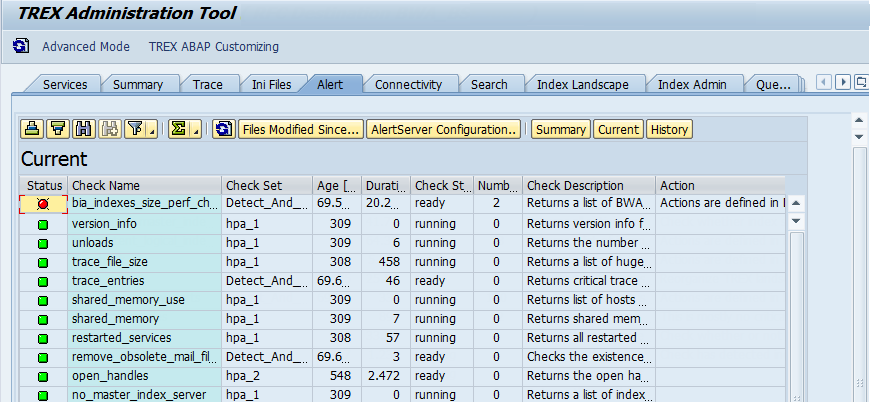Click the Sort Descending toolbar icon
This screenshot has width=871, height=402.
[x=58, y=129]
